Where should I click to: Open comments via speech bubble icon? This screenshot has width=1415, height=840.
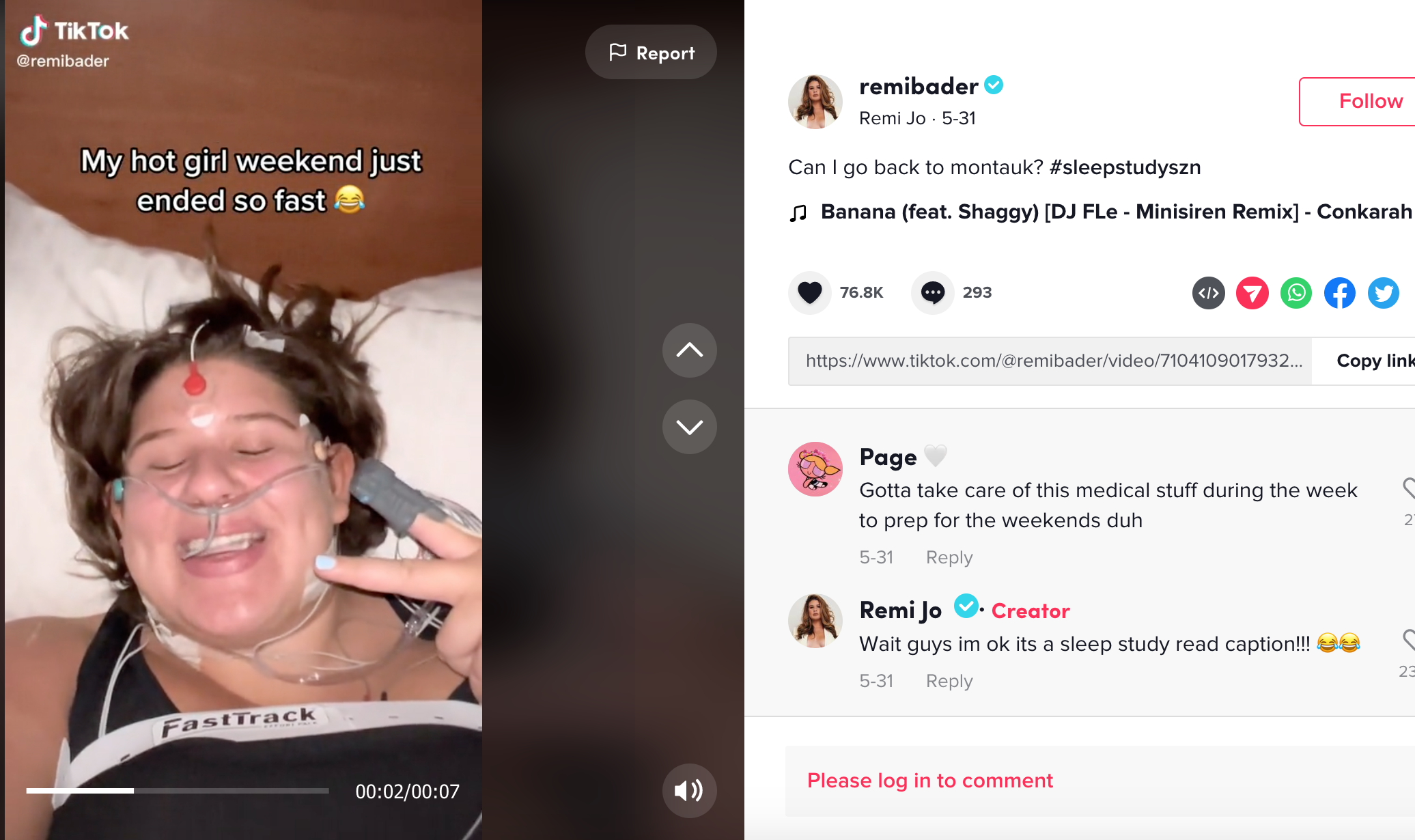[933, 293]
